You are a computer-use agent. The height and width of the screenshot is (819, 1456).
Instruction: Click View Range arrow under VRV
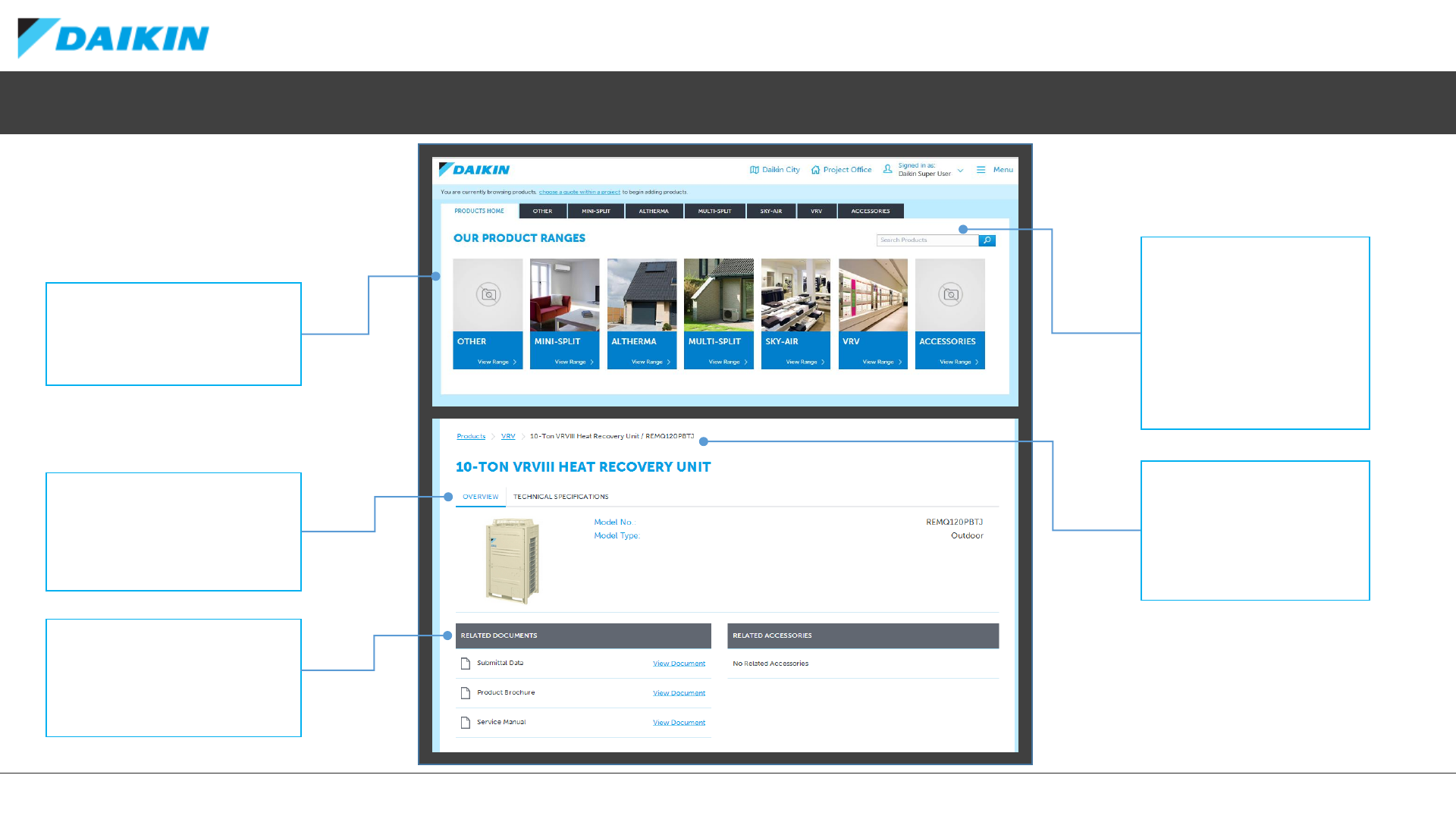pos(900,362)
